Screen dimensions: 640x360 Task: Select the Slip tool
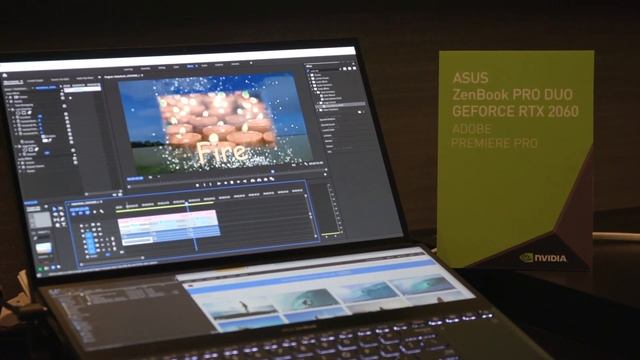click(x=56, y=220)
